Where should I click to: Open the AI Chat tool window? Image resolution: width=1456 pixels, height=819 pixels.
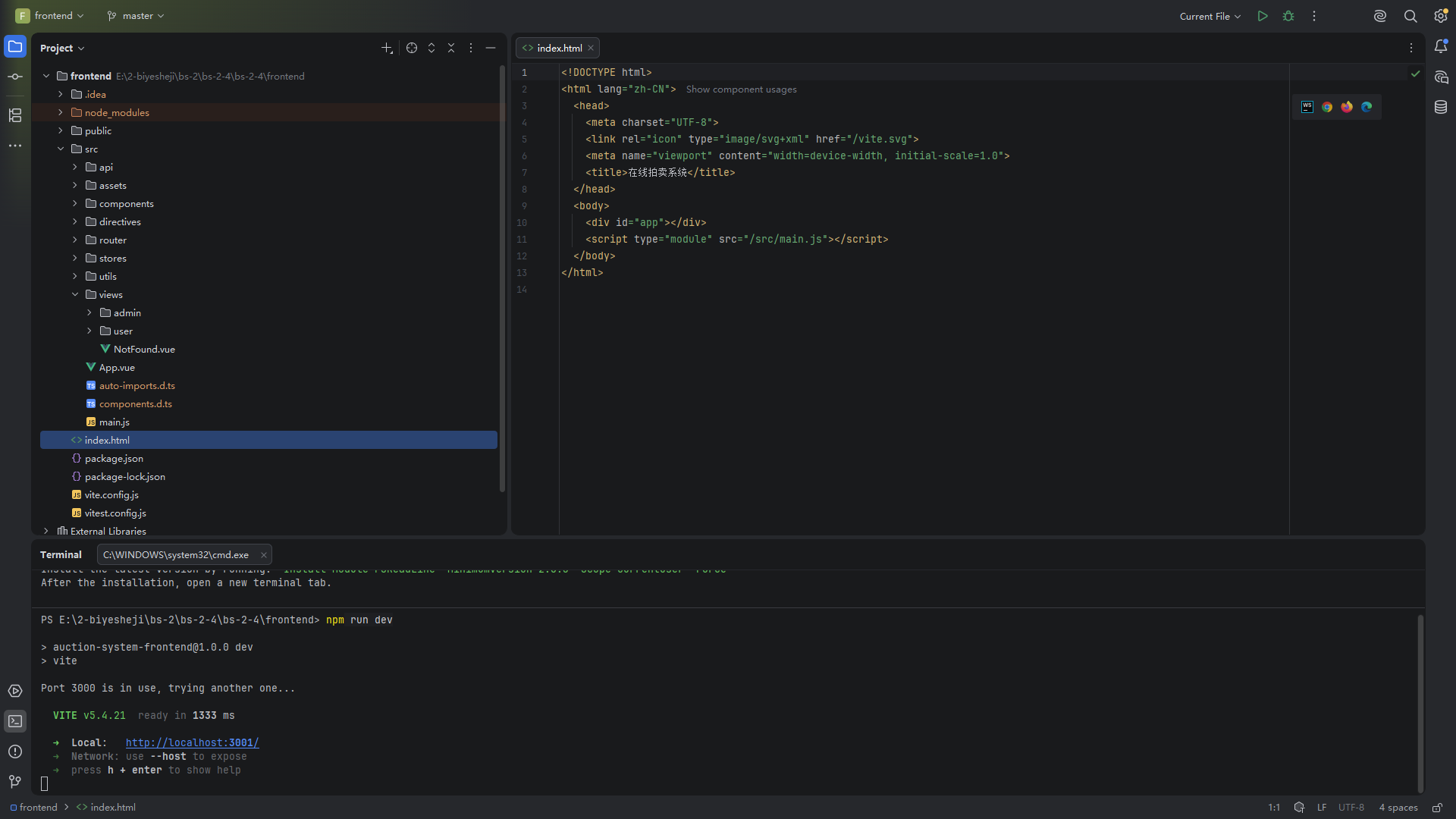[x=1441, y=77]
